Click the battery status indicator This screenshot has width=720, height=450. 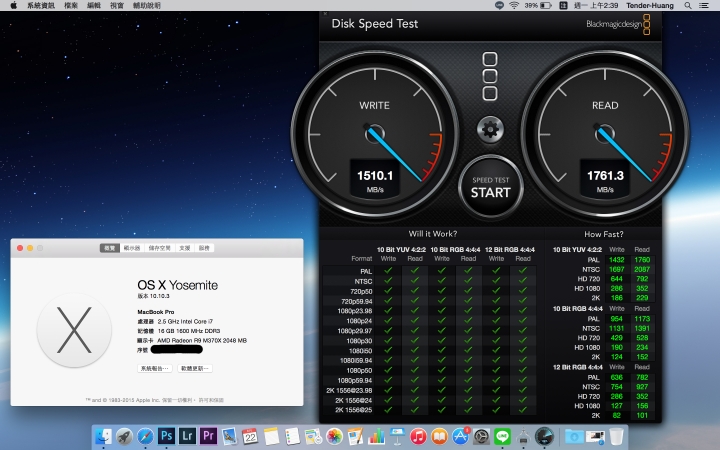[538, 6]
